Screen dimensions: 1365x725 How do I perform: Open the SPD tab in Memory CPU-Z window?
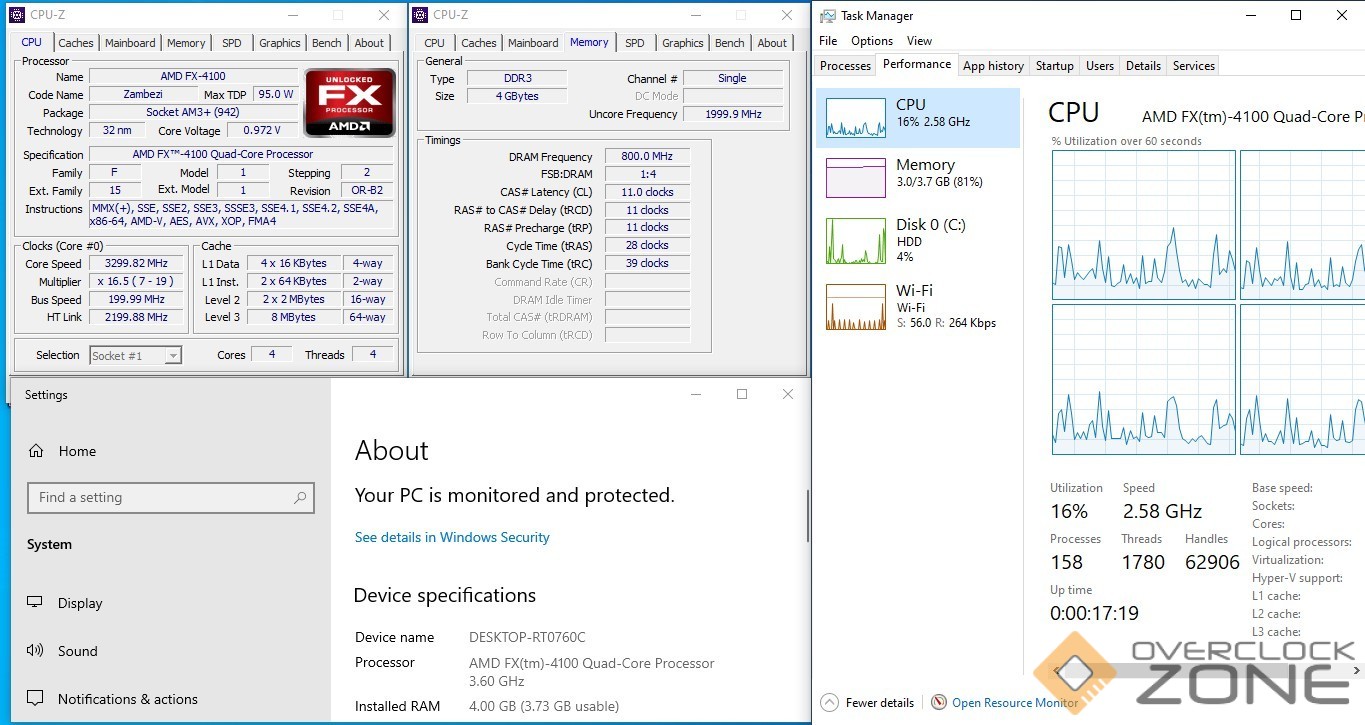[634, 43]
